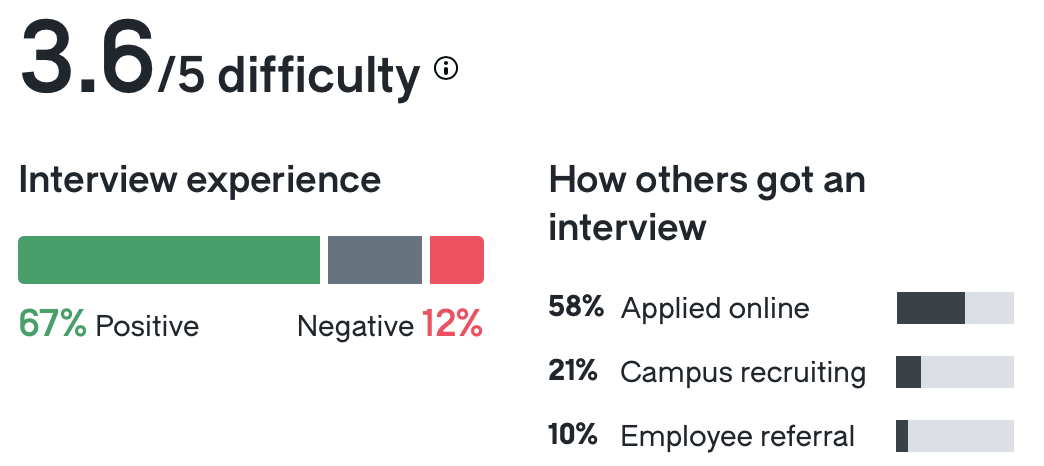Viewport: 1044px width, 466px height.
Task: Click the "Applied online" label
Action: pos(715,308)
